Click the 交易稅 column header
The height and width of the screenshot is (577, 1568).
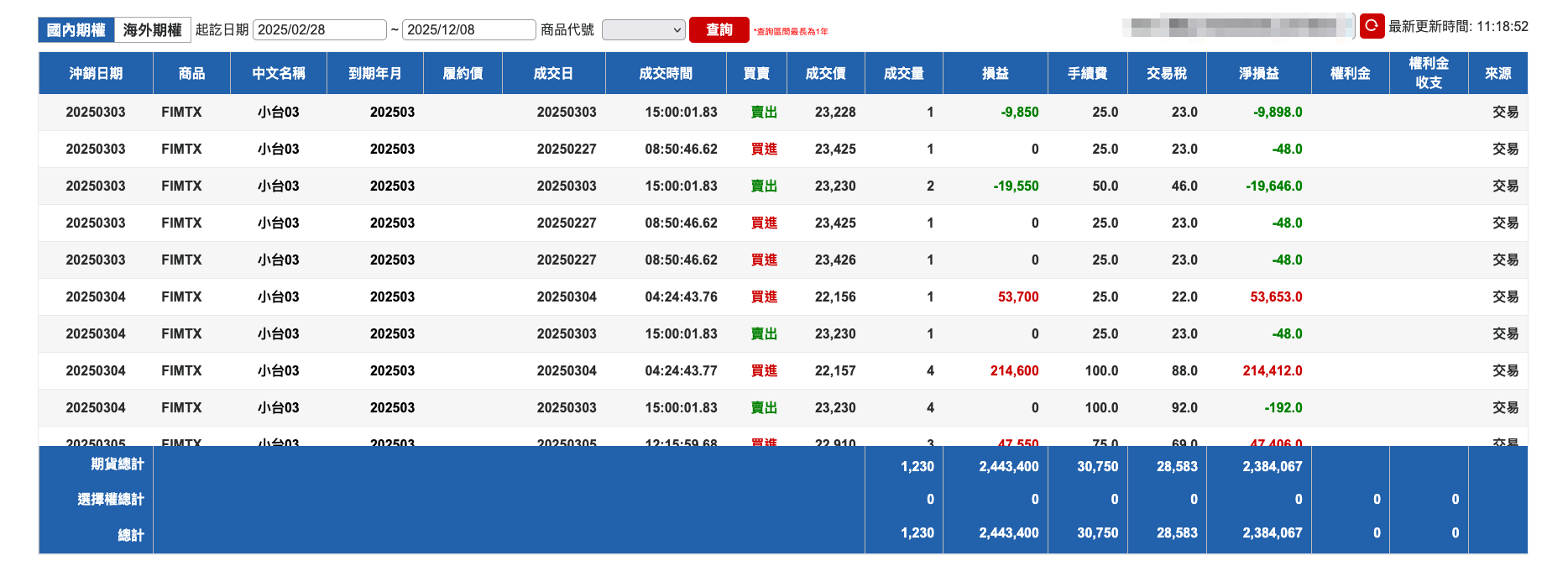click(x=1167, y=73)
